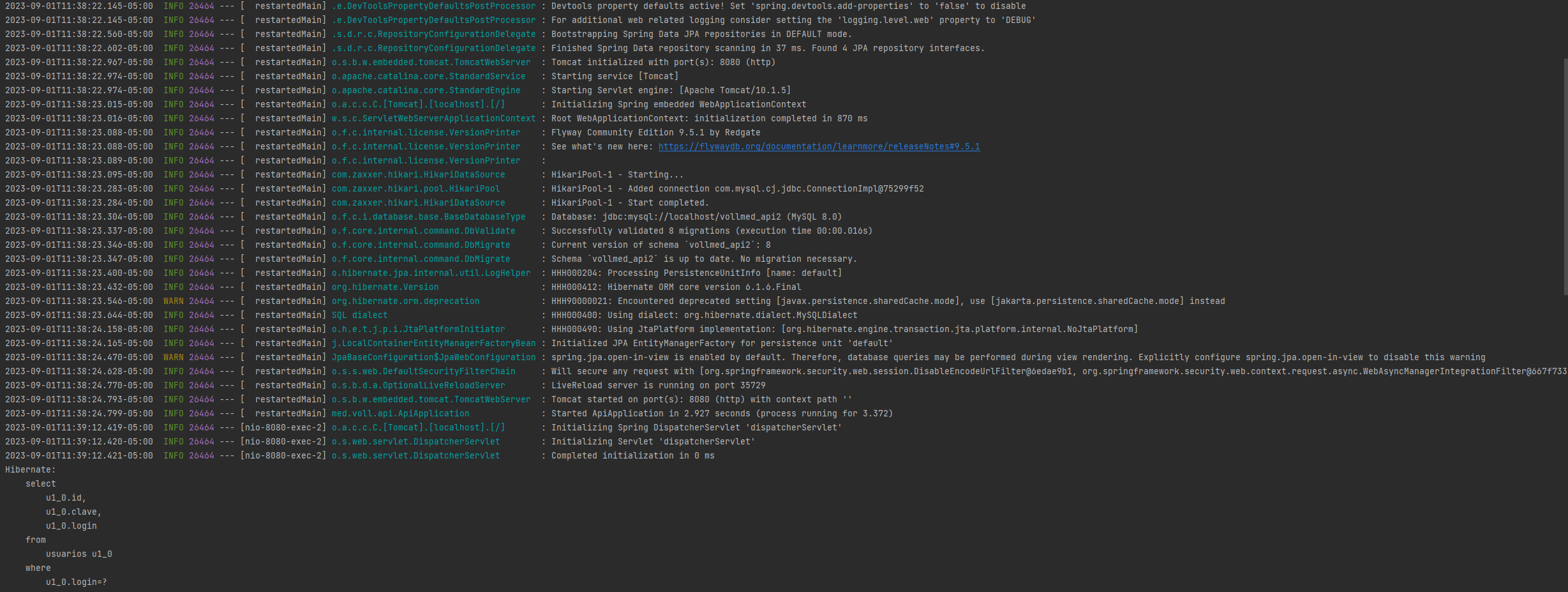Click the 'u1_0.id,' SQL column line
Screen dimensions: 1568x592
[x=66, y=498]
